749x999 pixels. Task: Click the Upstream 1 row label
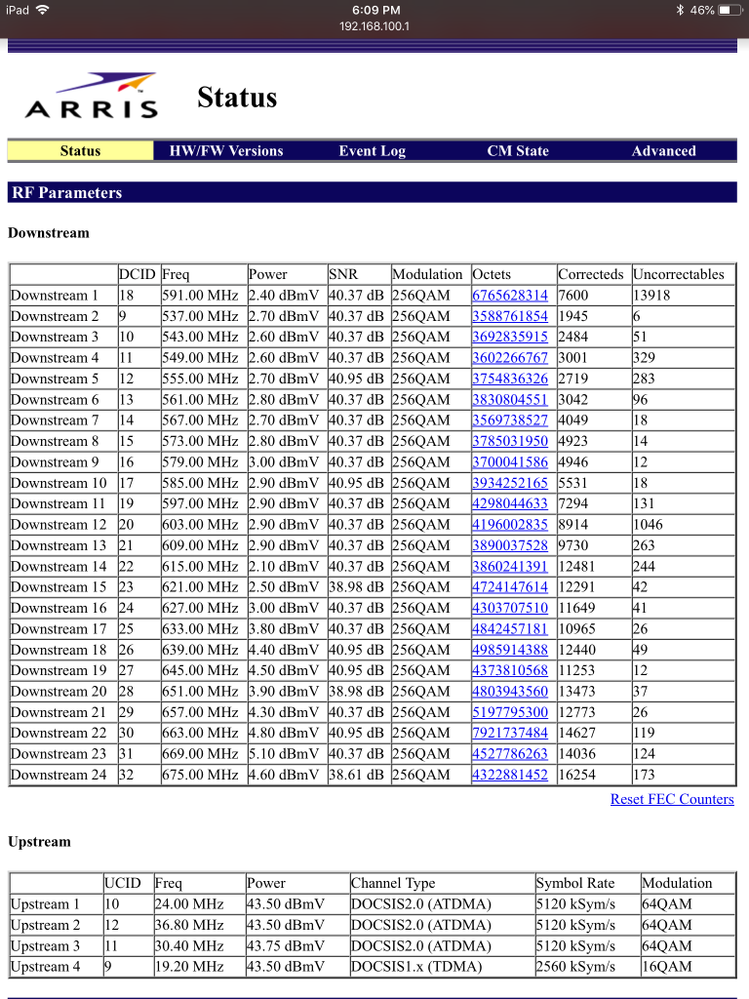pos(45,904)
